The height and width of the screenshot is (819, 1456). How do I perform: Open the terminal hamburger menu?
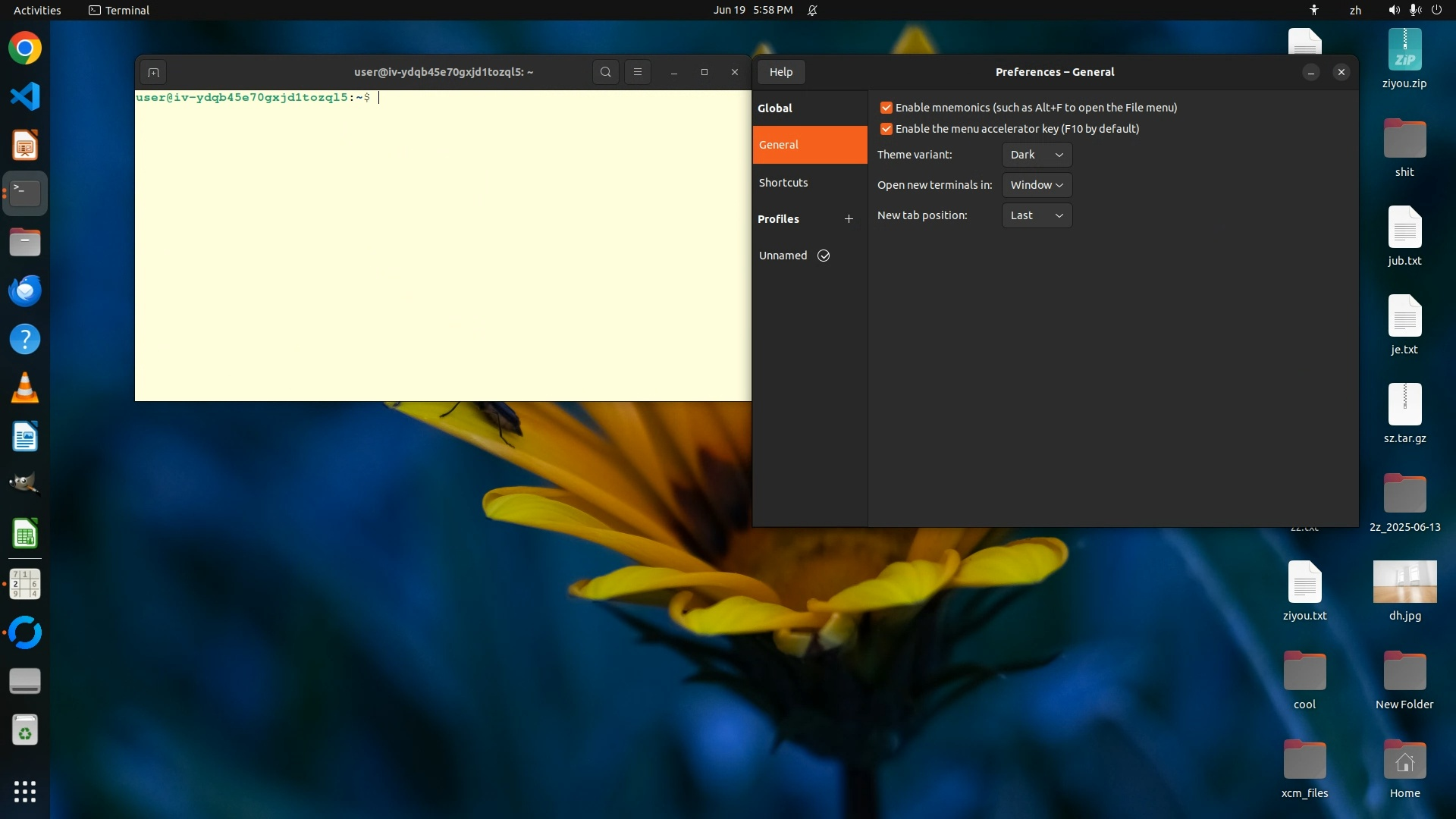637,72
